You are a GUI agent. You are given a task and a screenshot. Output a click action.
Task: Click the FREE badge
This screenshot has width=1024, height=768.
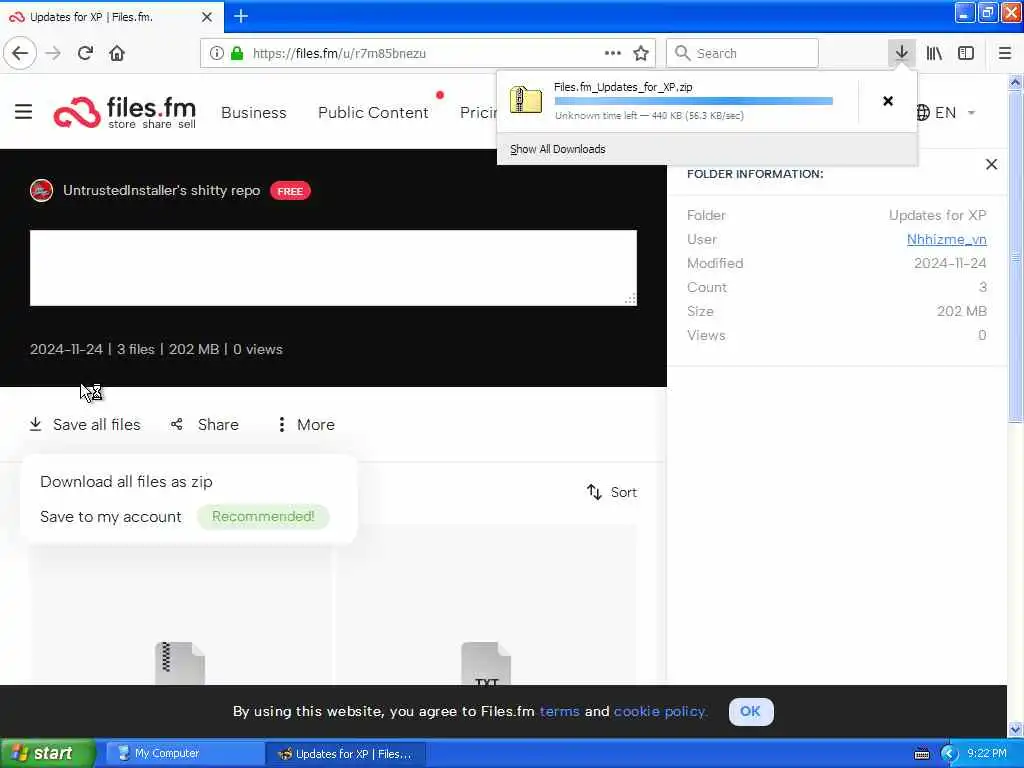[290, 191]
